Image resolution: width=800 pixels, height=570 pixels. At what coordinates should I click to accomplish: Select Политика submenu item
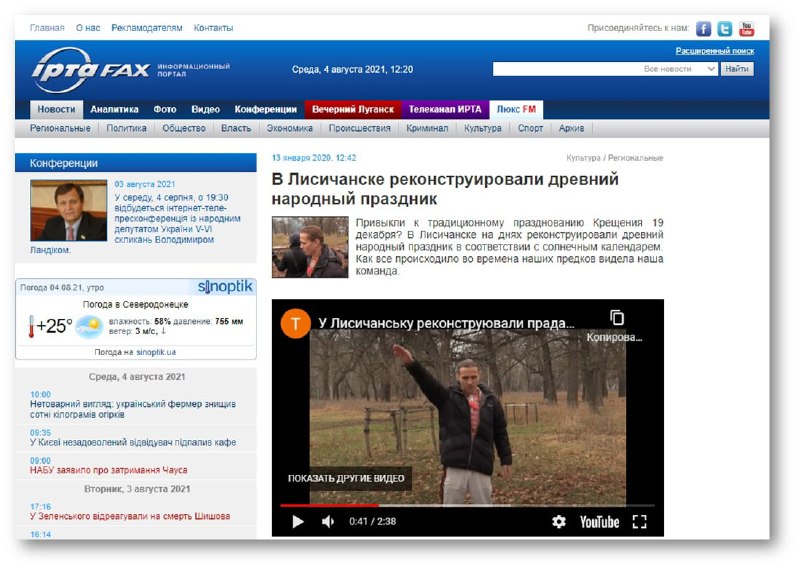126,129
